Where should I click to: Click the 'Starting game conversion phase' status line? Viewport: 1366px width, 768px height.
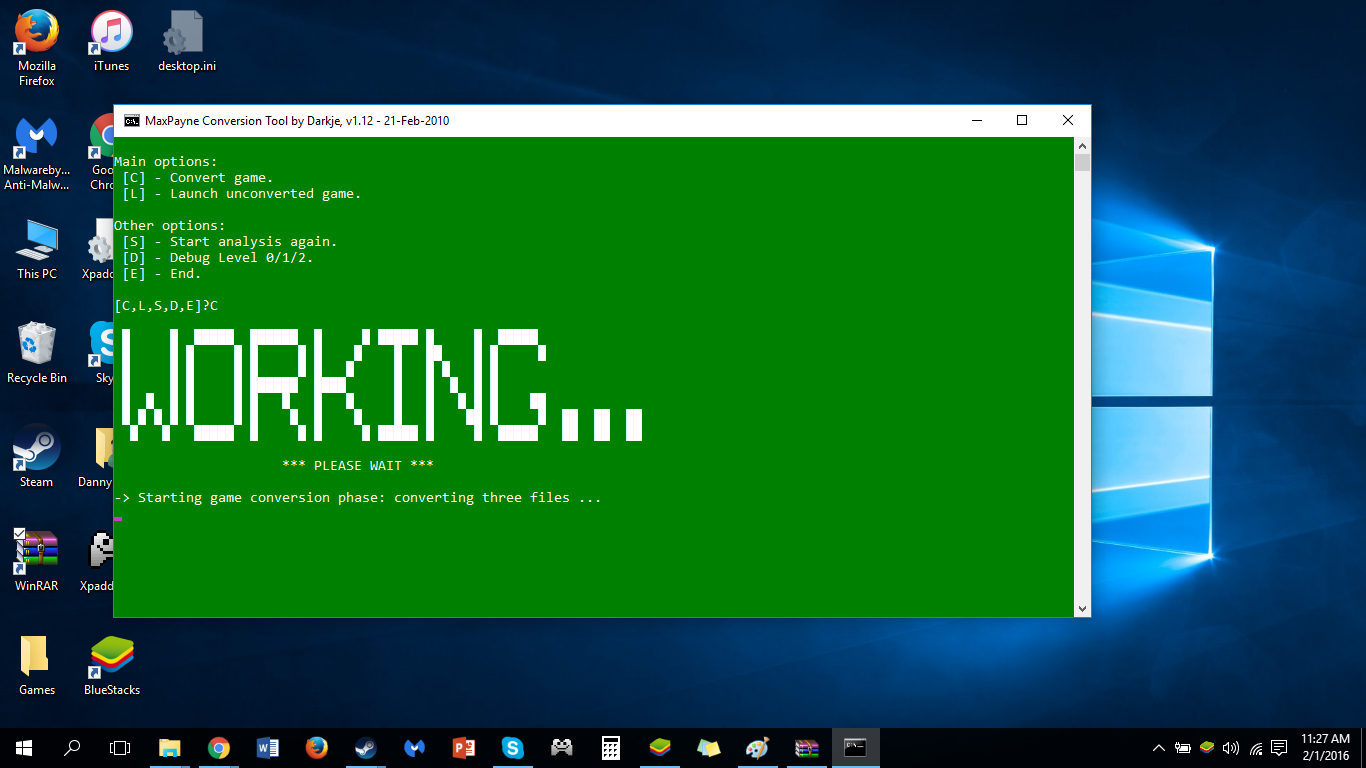358,498
